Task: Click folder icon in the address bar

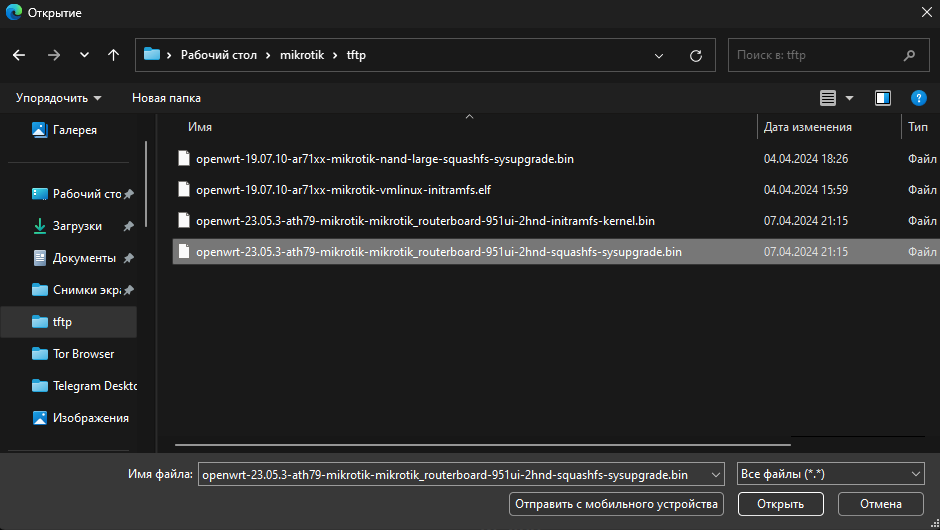Action: [152, 55]
